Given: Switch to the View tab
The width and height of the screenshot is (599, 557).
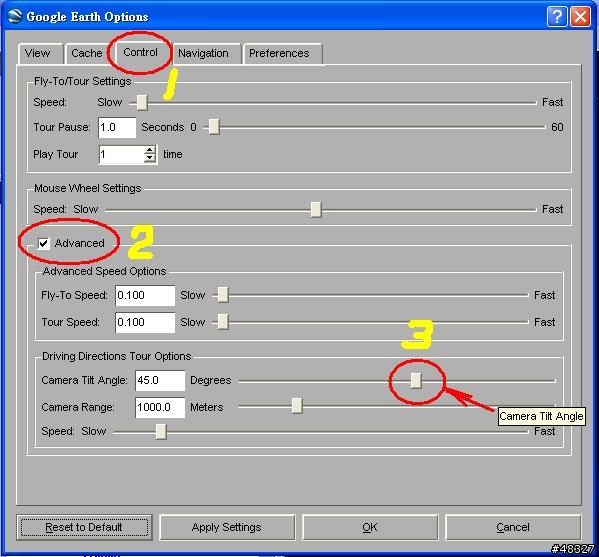Looking at the screenshot, I should pyautogui.click(x=39, y=53).
